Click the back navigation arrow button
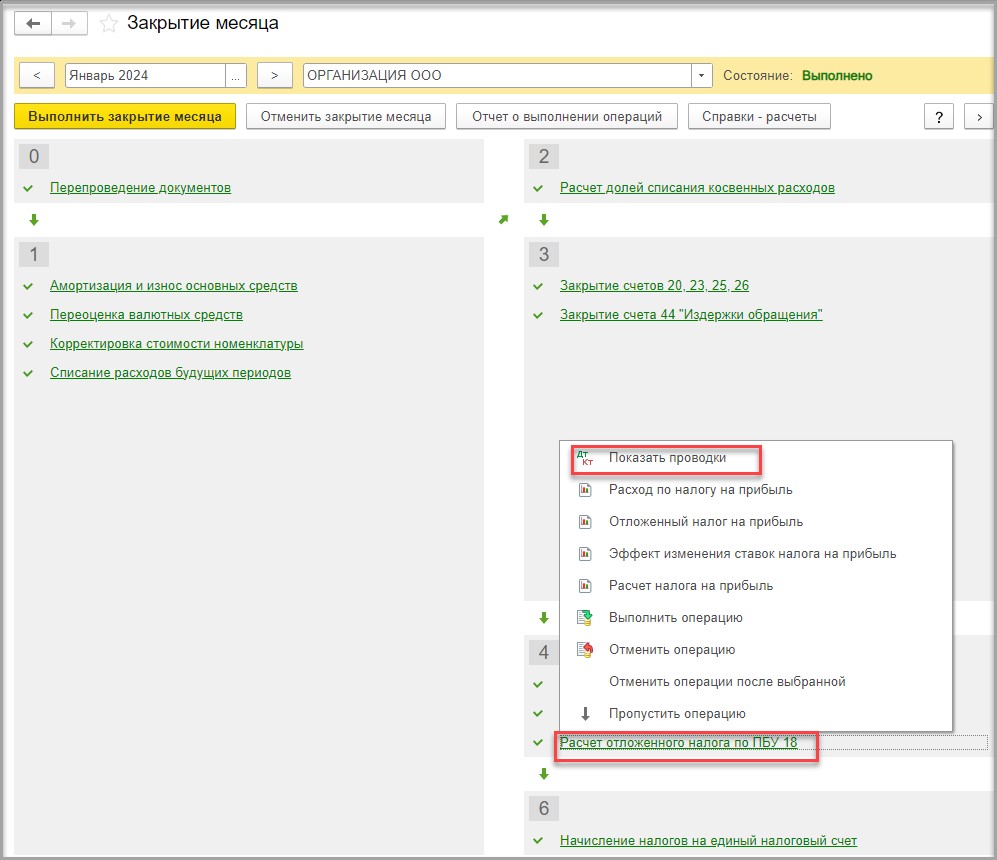 (x=33, y=24)
